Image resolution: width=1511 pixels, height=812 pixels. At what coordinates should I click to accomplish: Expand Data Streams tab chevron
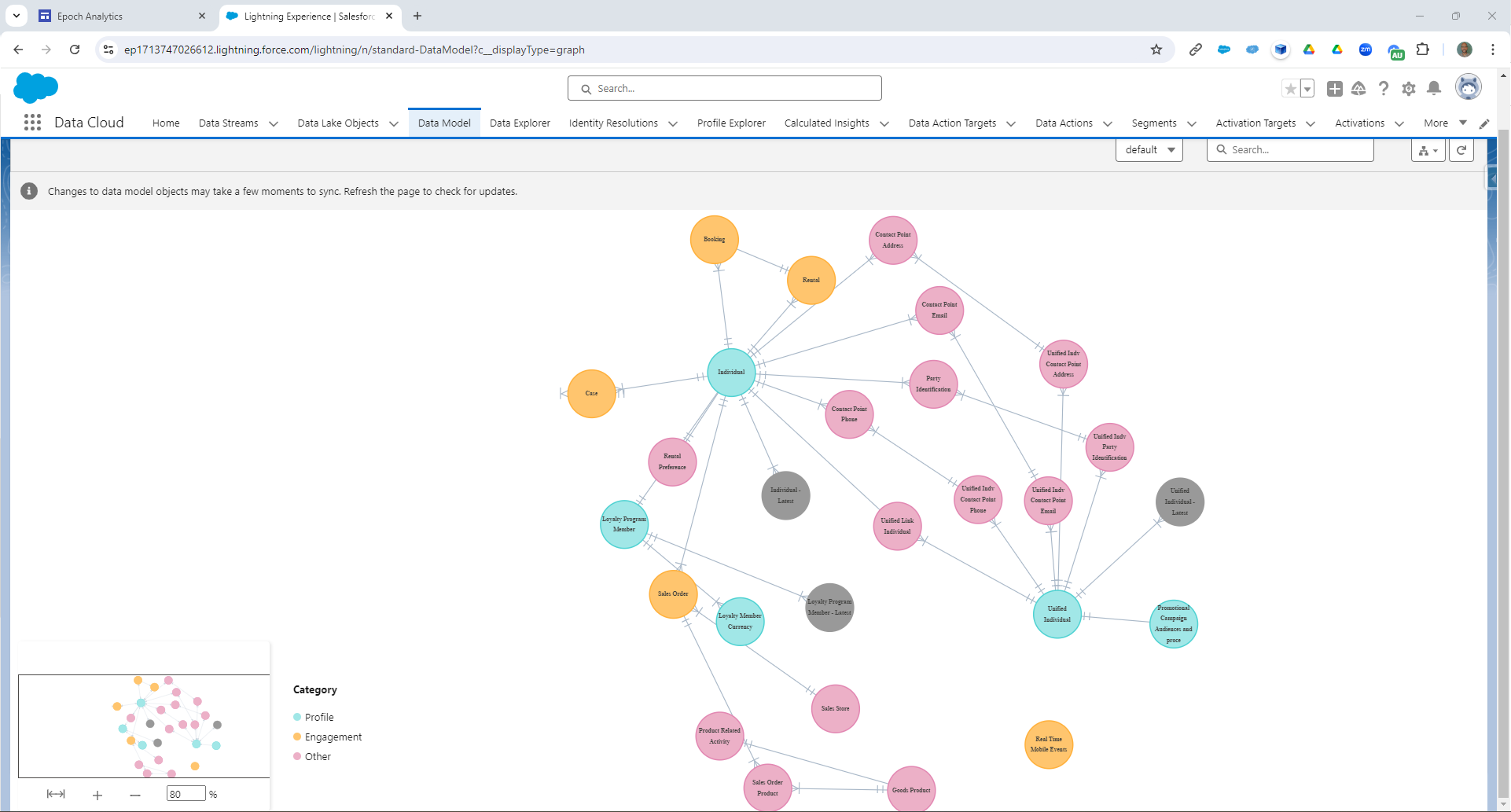coord(274,123)
